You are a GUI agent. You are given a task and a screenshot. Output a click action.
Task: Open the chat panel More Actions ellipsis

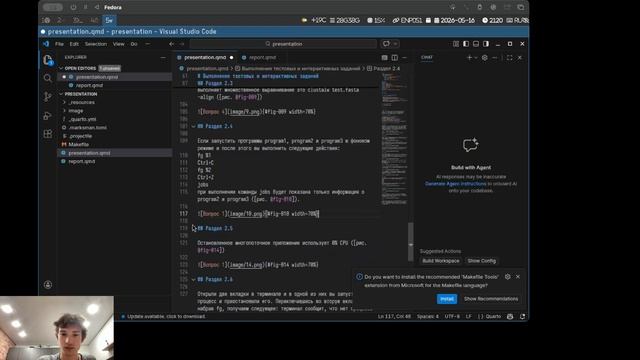[495, 58]
